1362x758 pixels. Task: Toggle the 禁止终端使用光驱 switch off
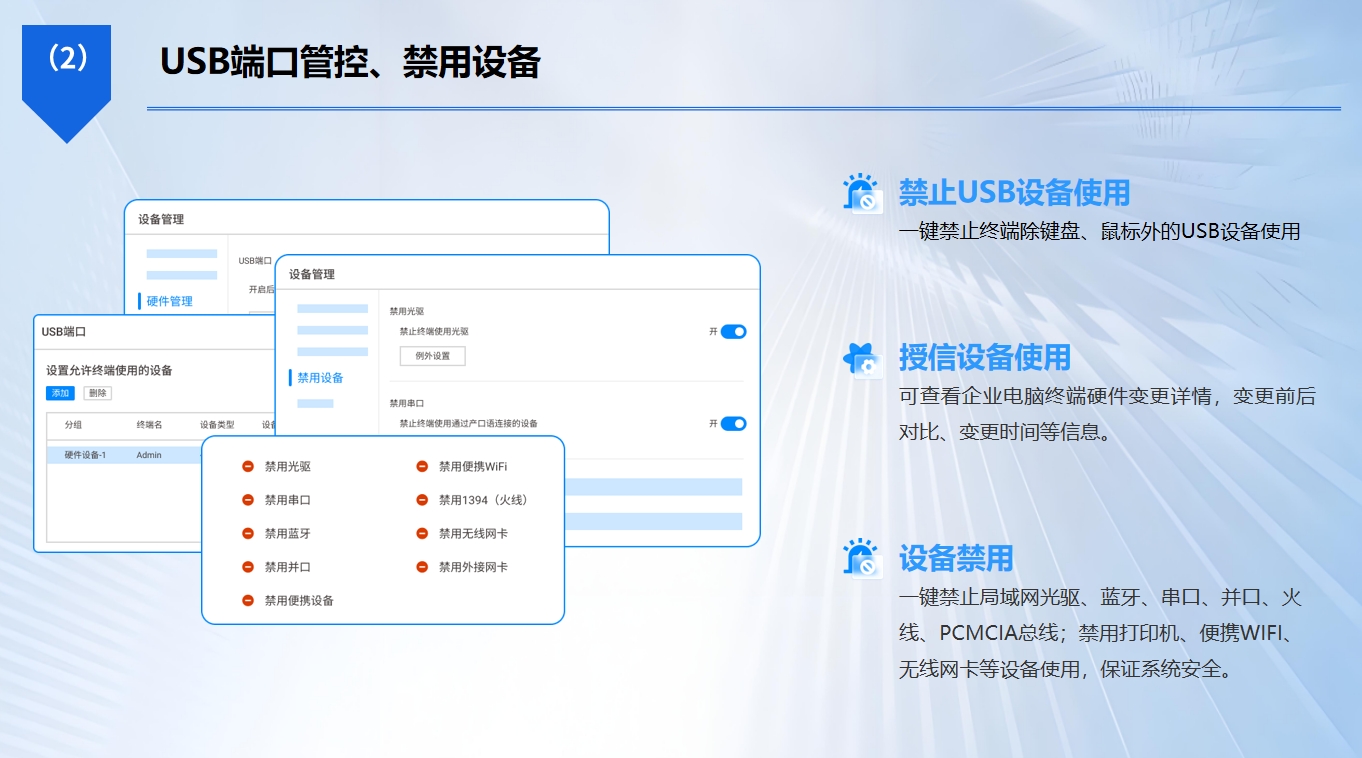point(733,332)
